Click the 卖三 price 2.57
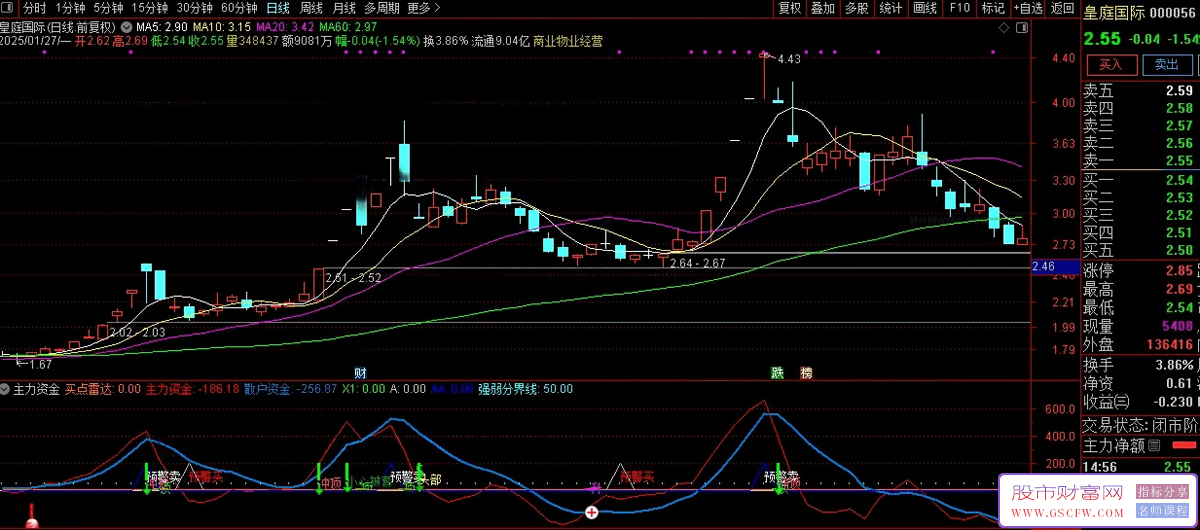The height and width of the screenshot is (530, 1200). click(x=1179, y=126)
